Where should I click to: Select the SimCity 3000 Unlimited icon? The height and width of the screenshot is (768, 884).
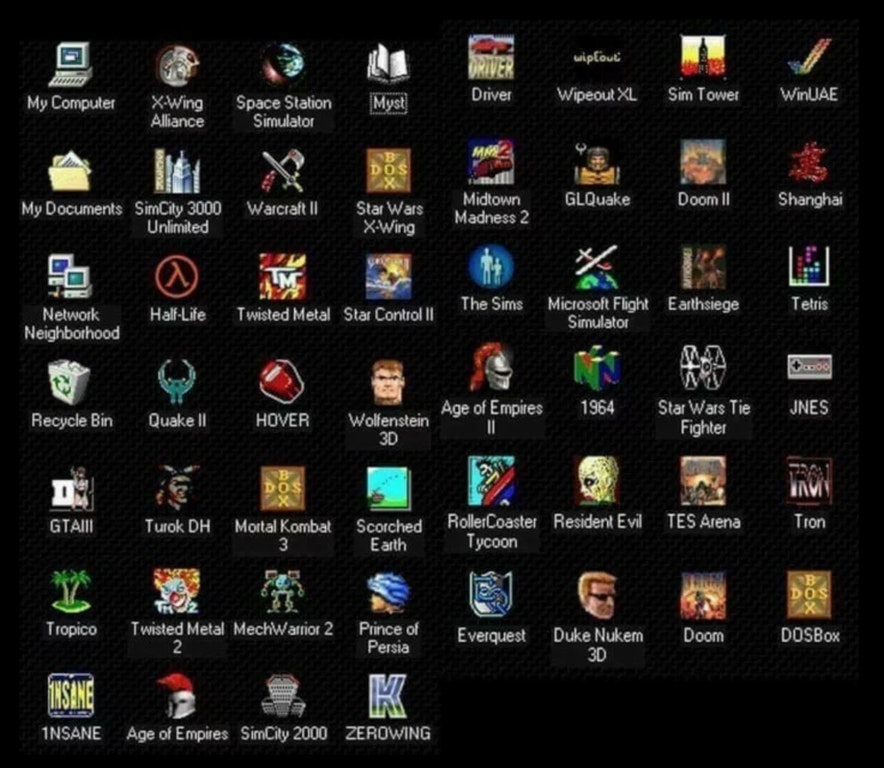177,171
